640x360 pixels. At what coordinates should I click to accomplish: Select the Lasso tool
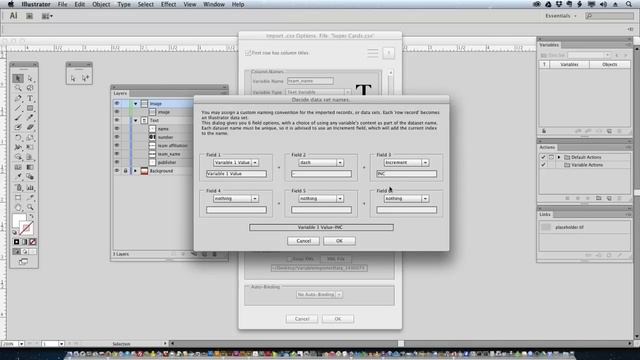coord(30,88)
